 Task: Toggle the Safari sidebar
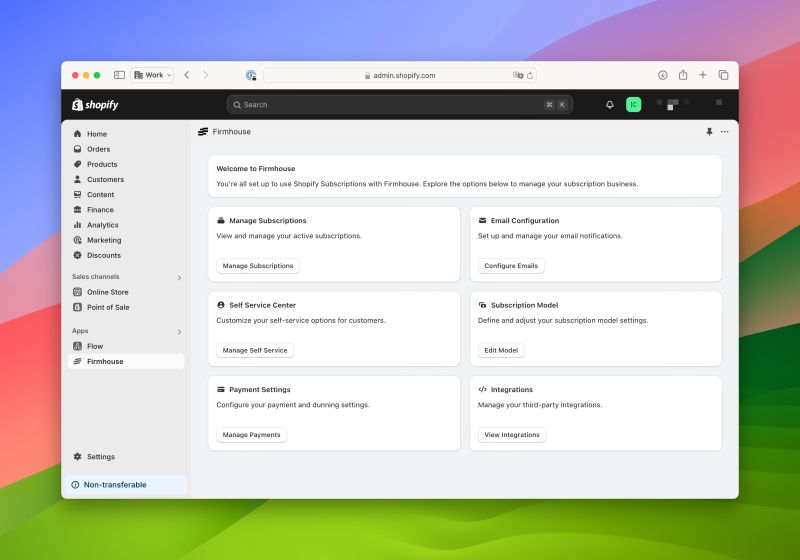(119, 75)
